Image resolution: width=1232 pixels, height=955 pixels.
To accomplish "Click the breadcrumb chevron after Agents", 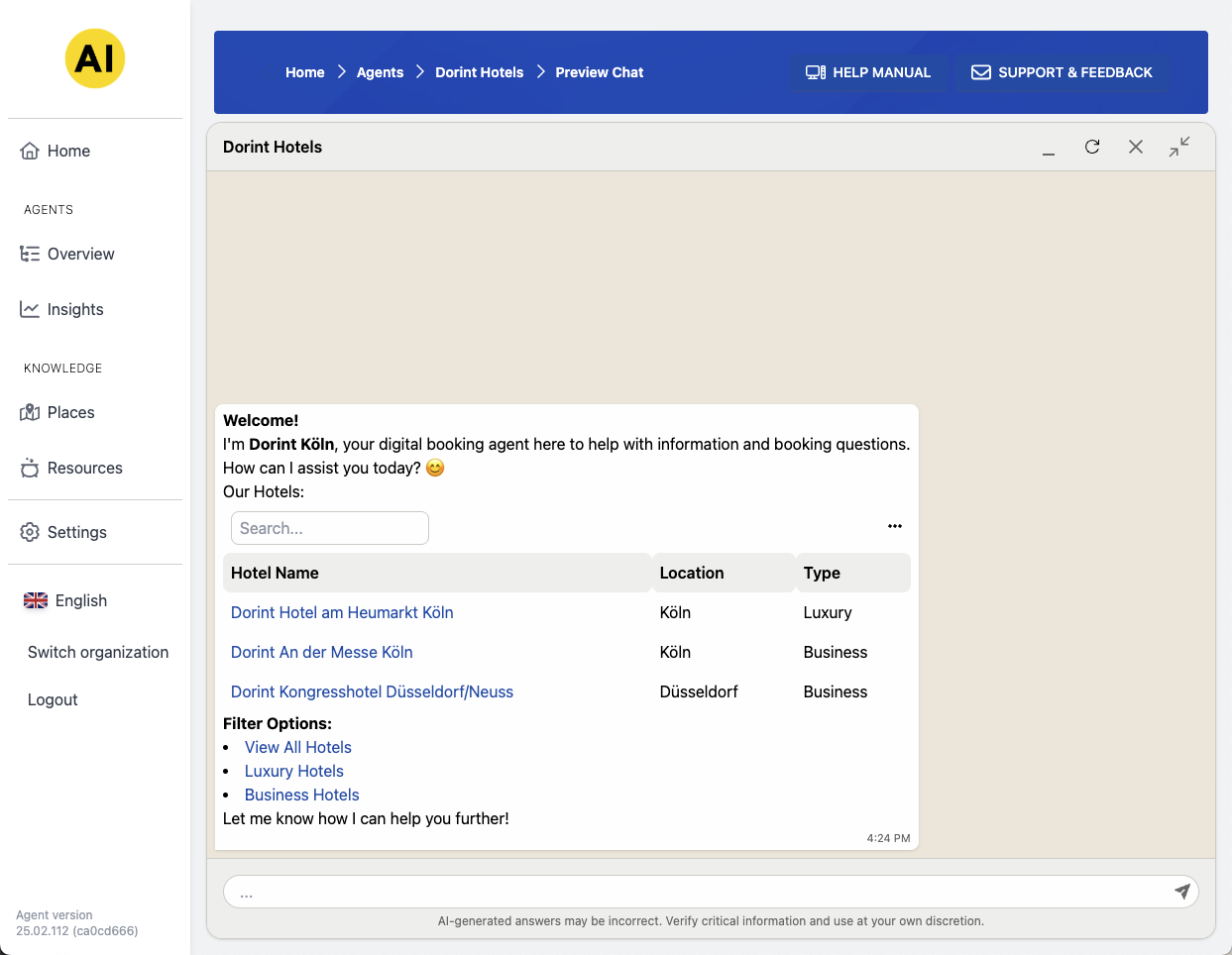I will (419, 71).
